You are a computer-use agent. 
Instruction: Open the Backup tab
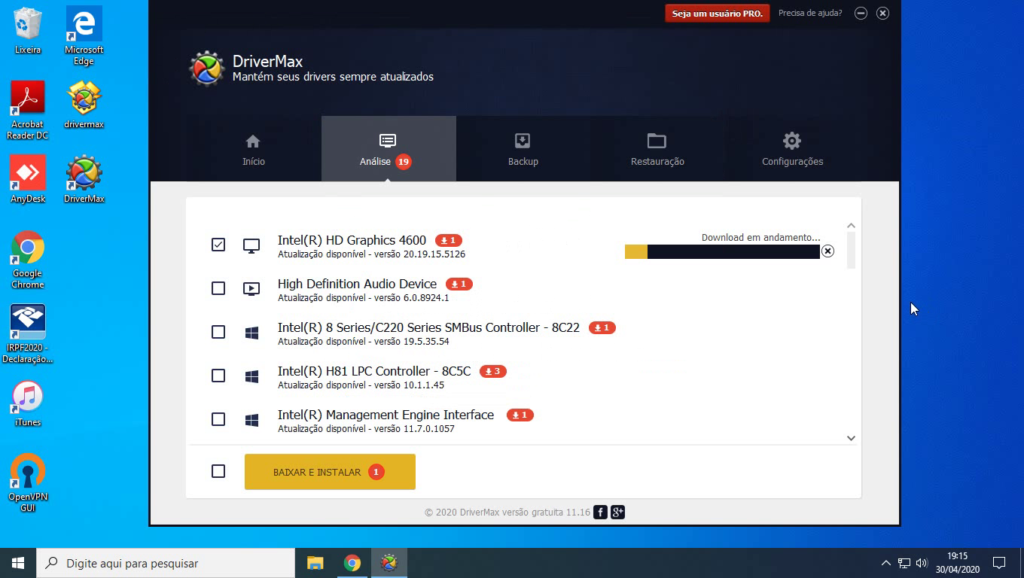tap(522, 150)
